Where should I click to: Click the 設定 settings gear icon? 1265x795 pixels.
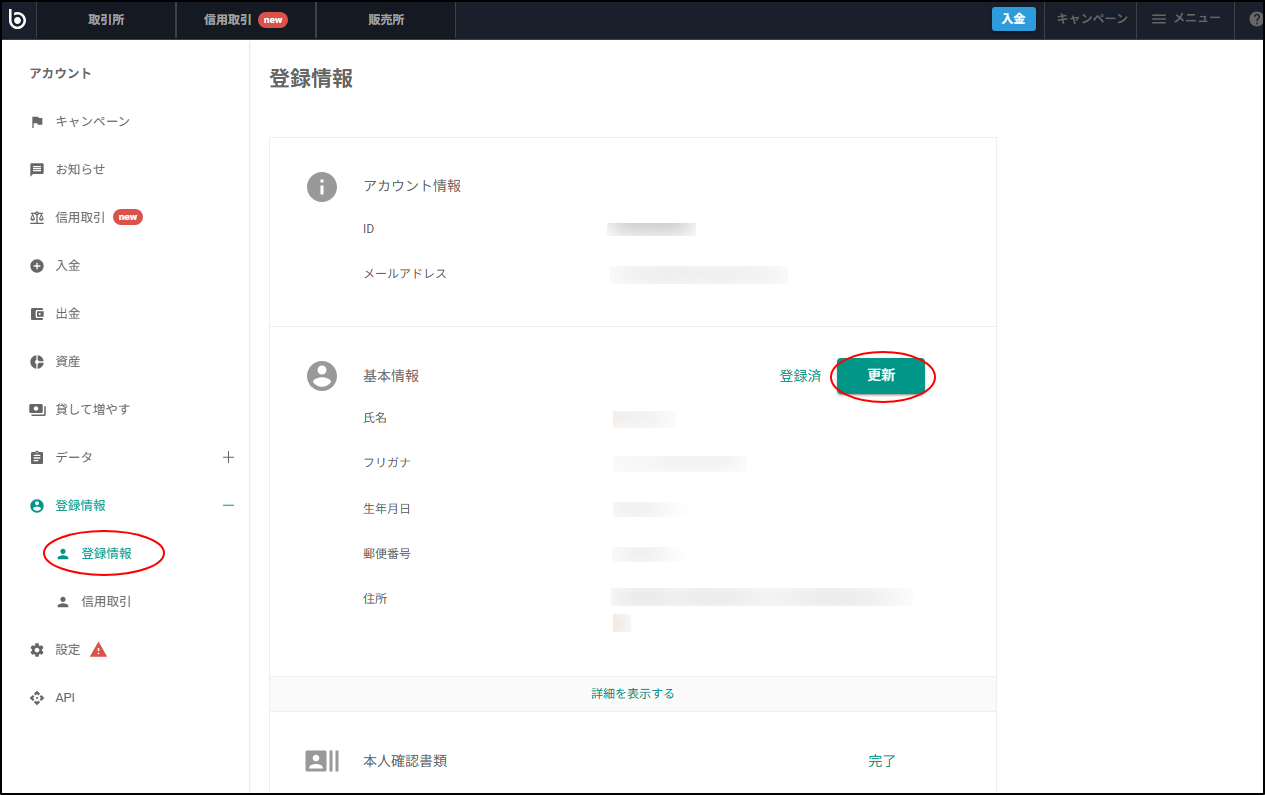[x=36, y=649]
